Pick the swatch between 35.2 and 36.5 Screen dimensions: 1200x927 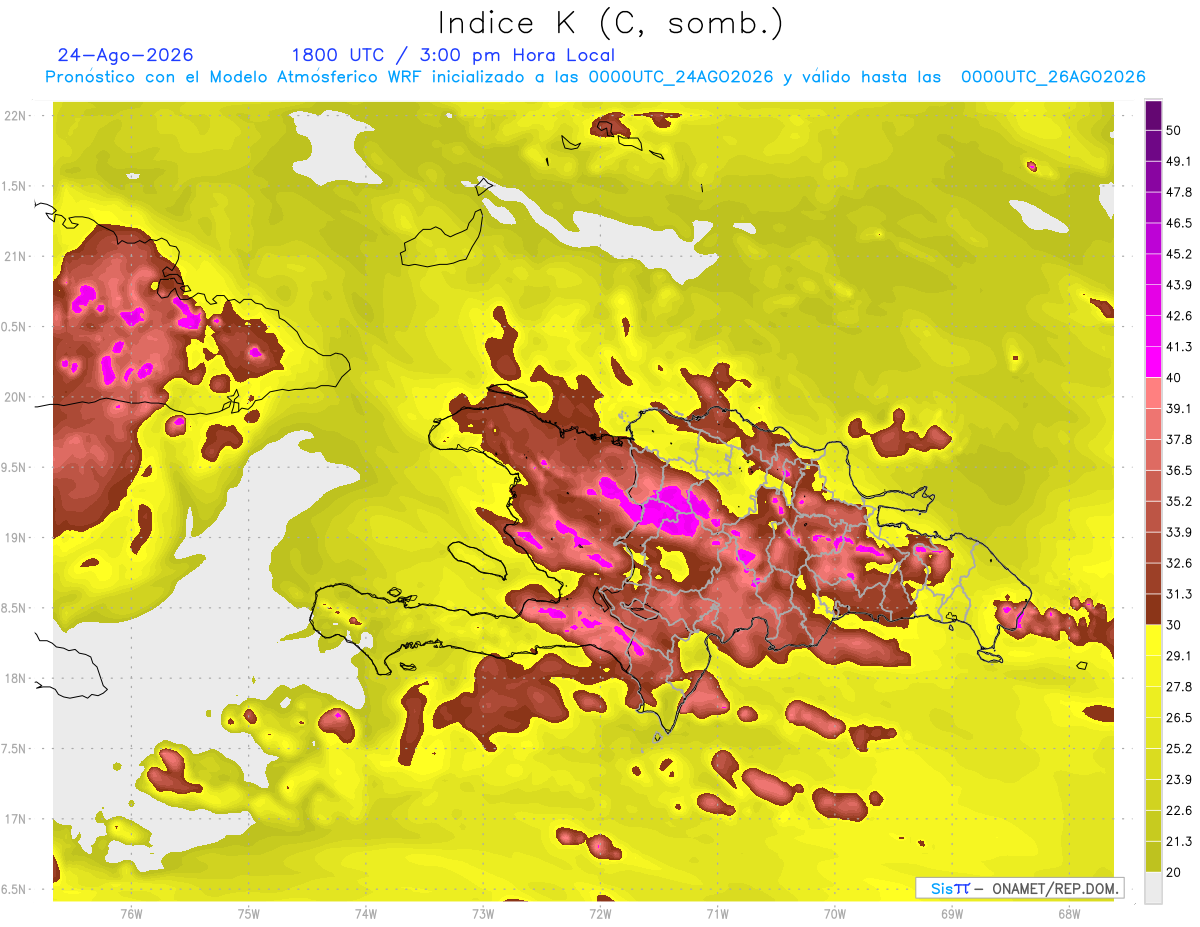coord(1153,486)
